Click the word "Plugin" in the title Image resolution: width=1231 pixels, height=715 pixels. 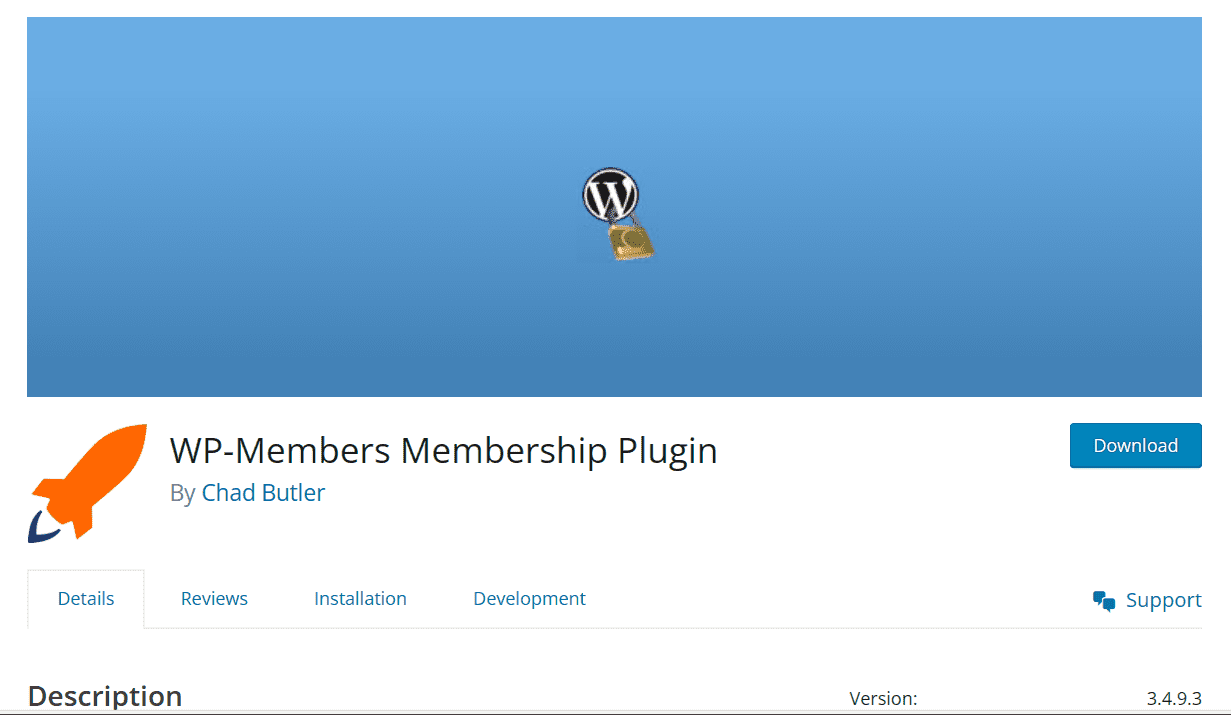pos(667,451)
